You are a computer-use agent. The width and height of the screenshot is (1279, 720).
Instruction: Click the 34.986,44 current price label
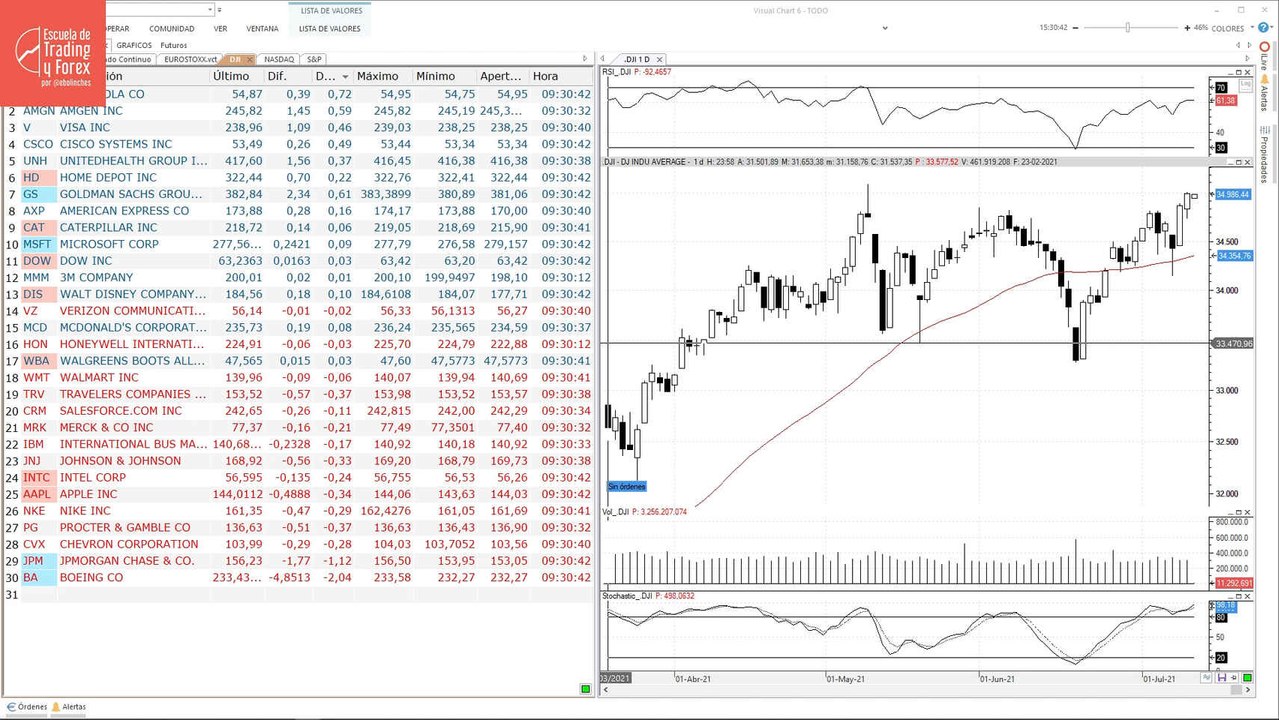(x=1233, y=195)
